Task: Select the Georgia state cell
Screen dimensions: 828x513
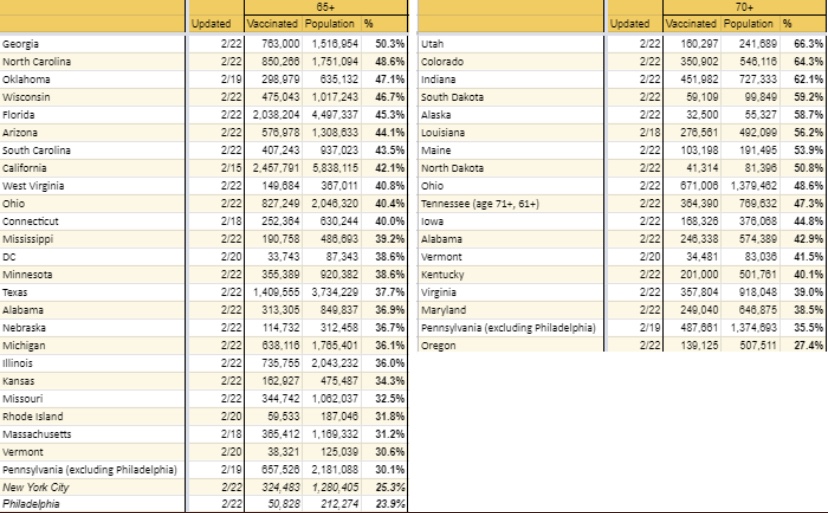Action: pyautogui.click(x=21, y=45)
